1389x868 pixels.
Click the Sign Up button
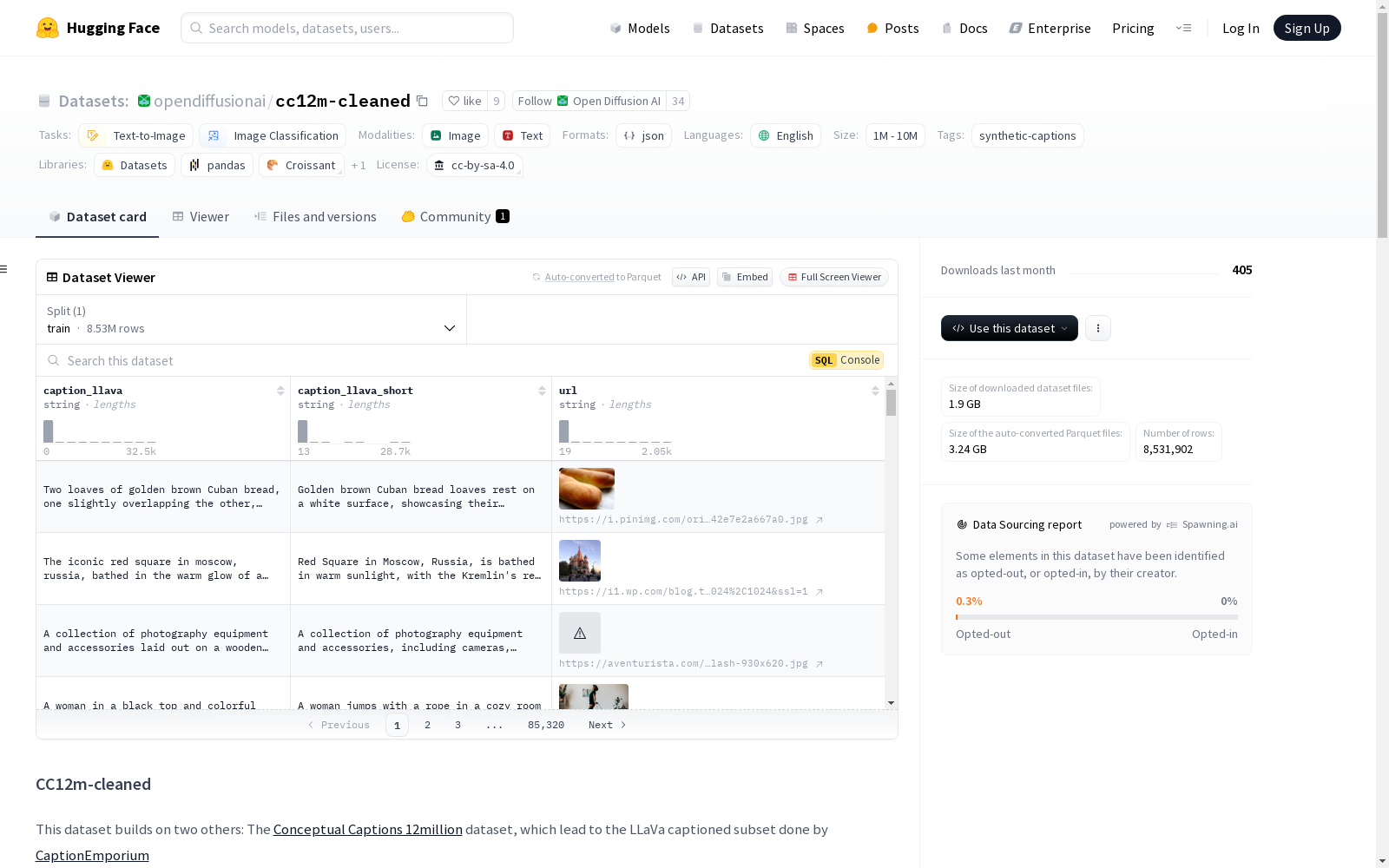point(1307,28)
